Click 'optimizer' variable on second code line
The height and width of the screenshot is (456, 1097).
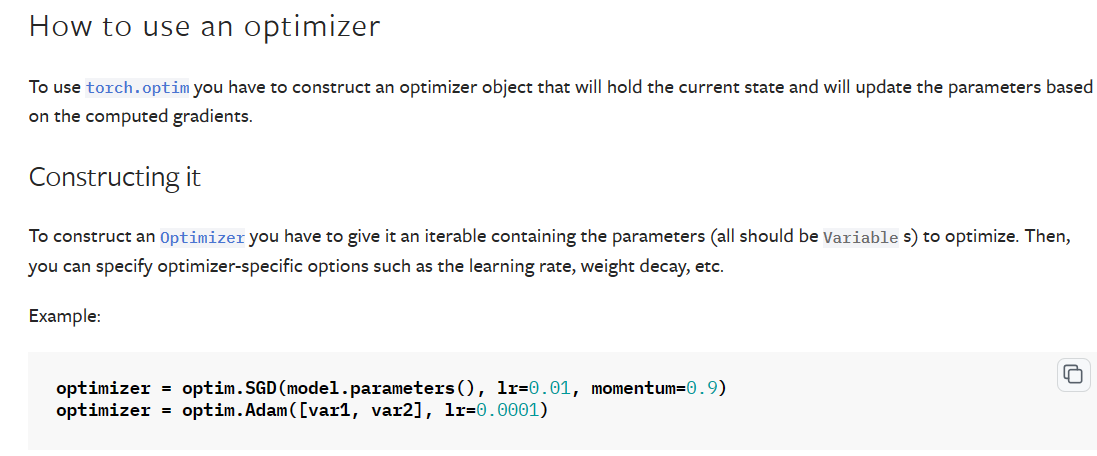pyautogui.click(x=103, y=410)
